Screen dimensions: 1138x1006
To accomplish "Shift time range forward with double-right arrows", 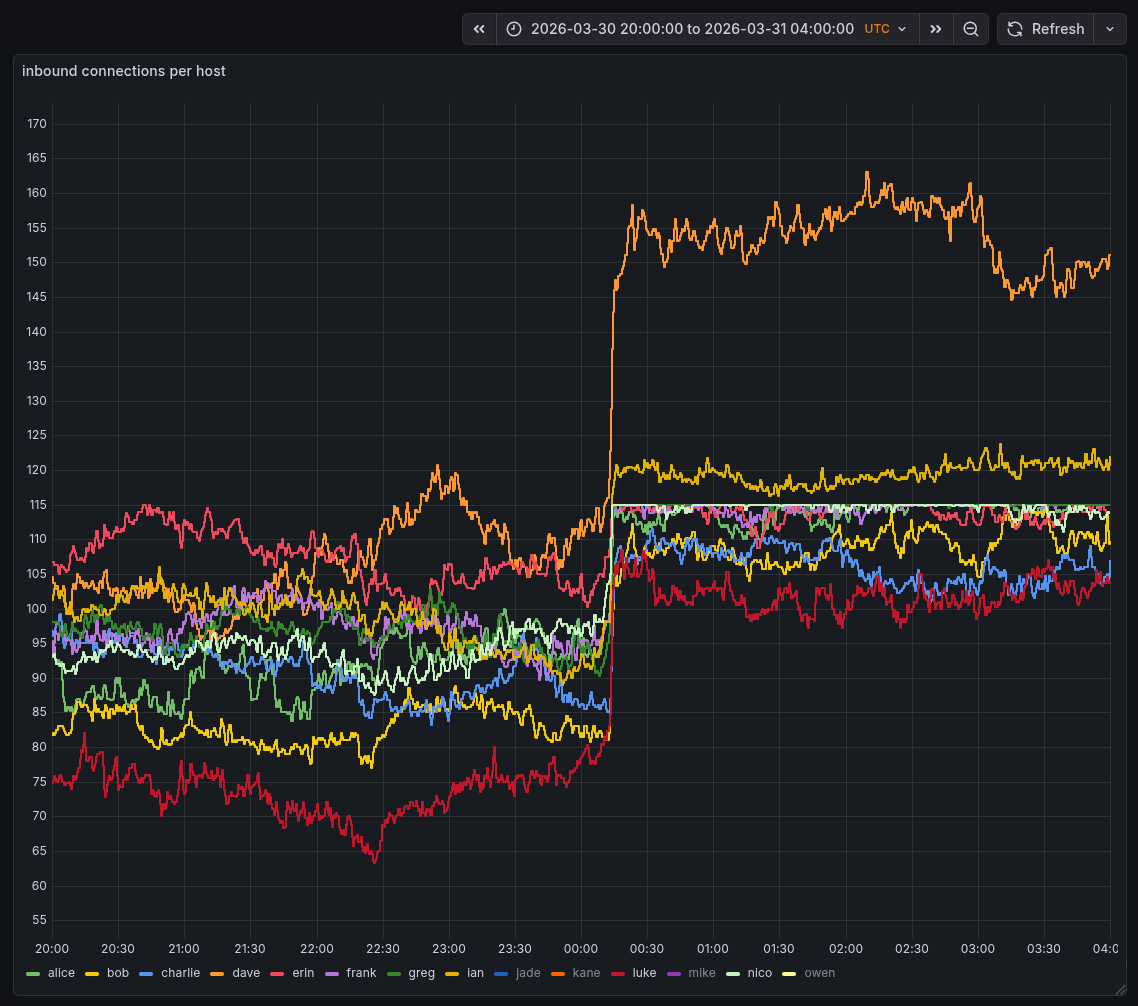I will point(935,29).
